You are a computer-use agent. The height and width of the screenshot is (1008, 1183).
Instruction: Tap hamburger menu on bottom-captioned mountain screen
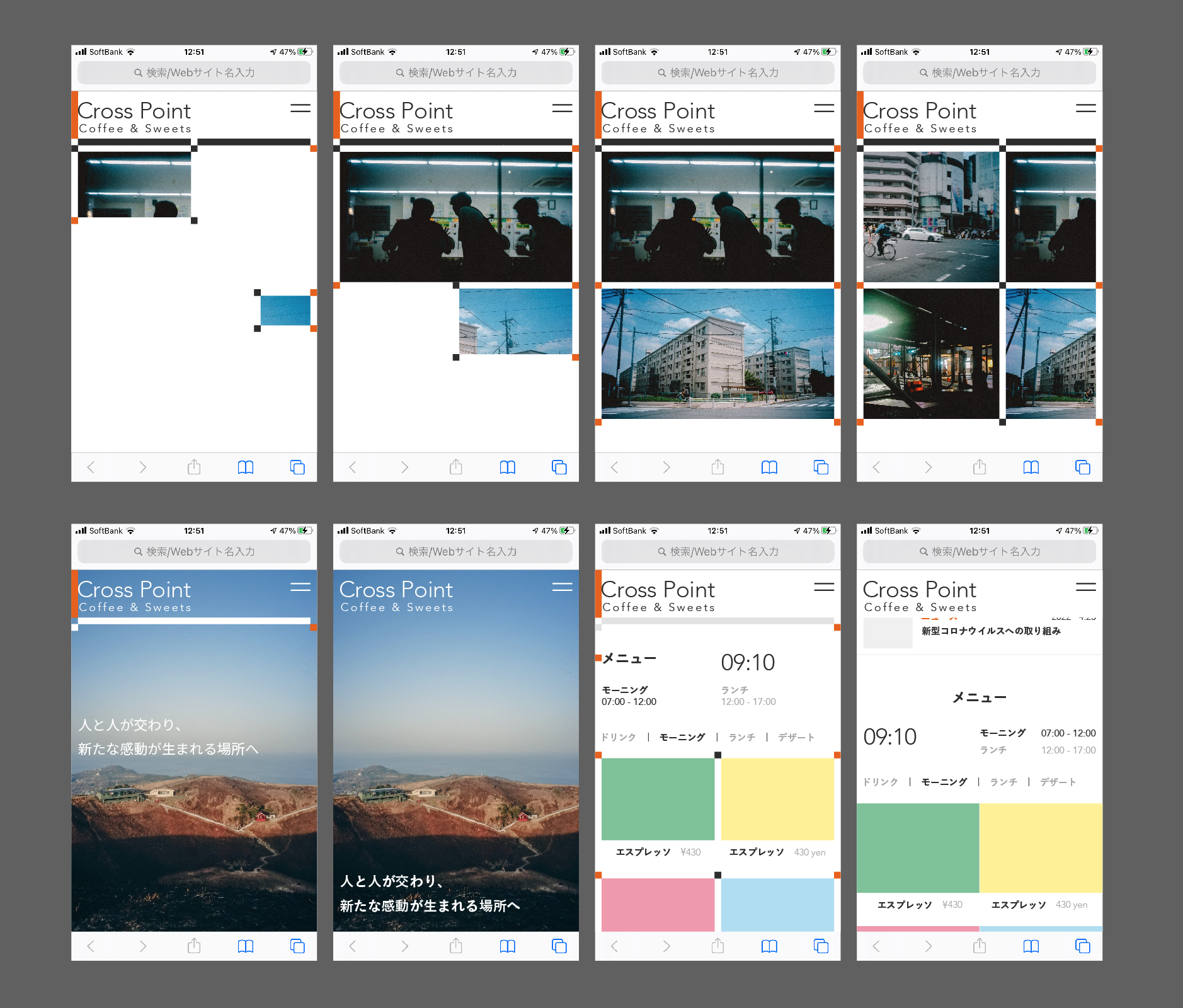pos(562,587)
